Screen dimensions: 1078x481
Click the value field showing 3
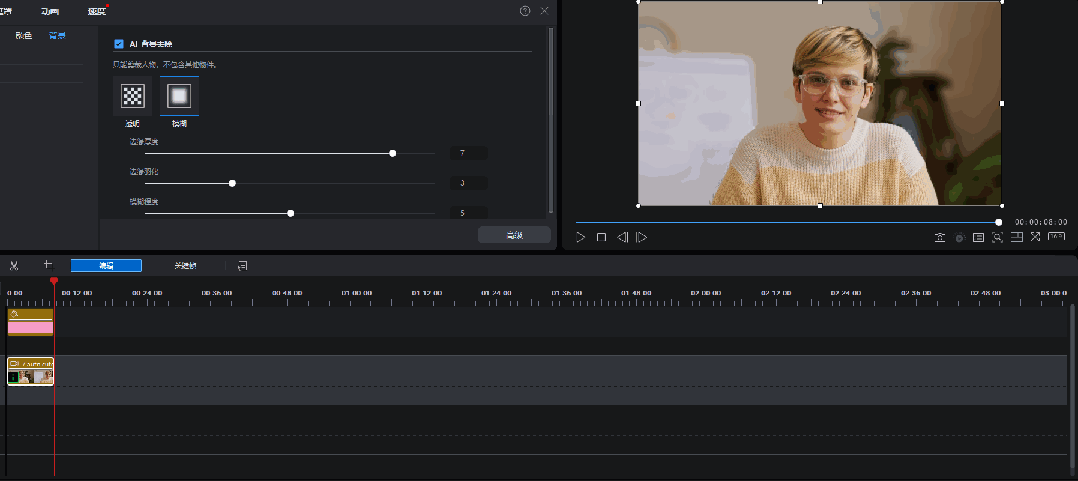469,183
